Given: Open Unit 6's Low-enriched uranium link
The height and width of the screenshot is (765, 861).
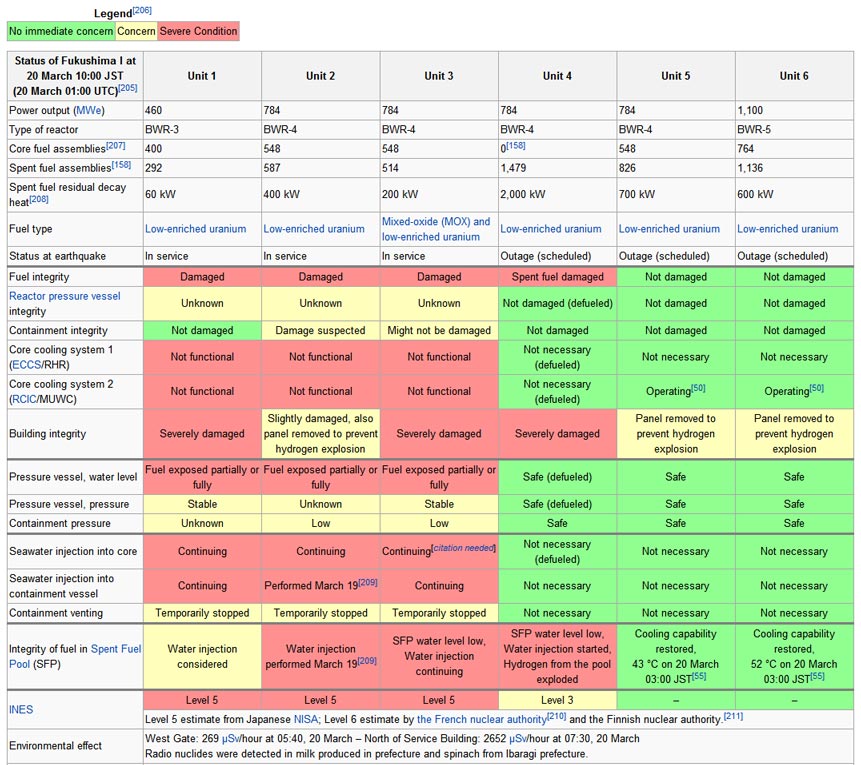Looking at the screenshot, I should (788, 229).
